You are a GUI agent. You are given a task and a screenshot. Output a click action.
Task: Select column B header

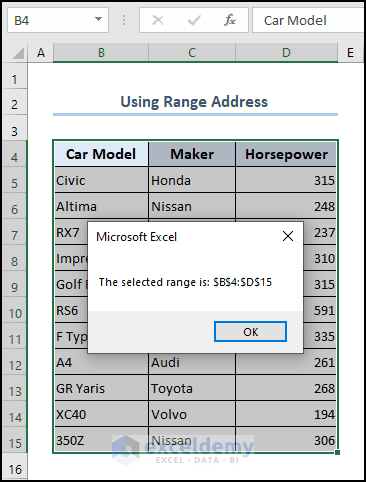pyautogui.click(x=101, y=53)
